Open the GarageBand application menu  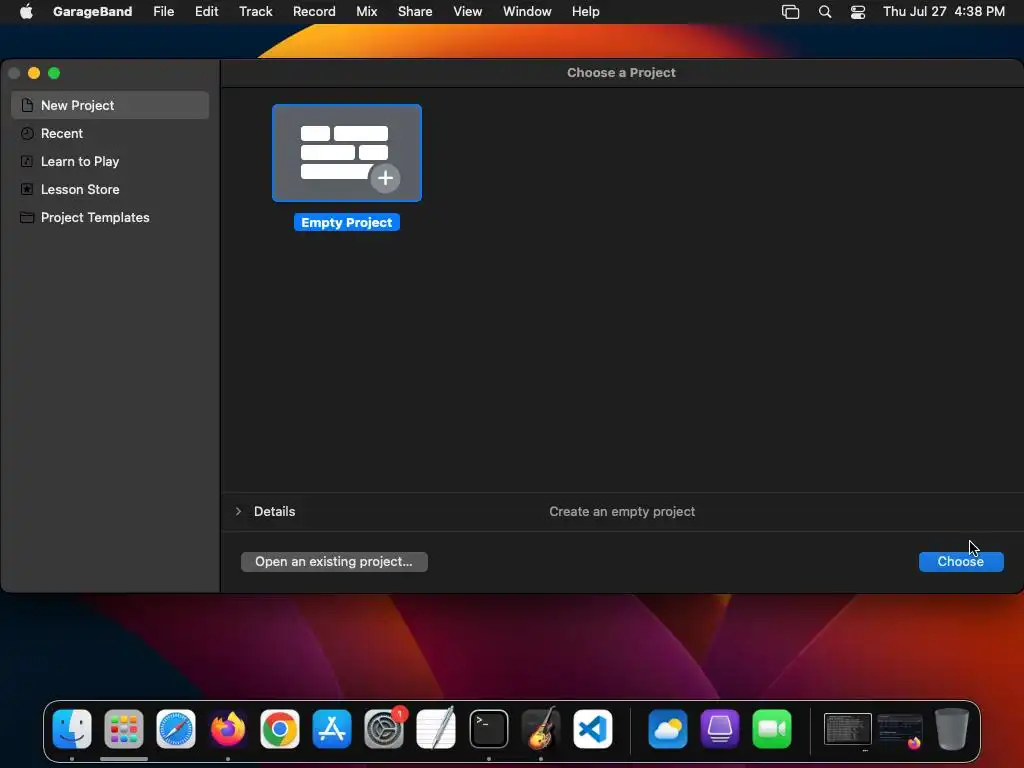click(x=92, y=11)
